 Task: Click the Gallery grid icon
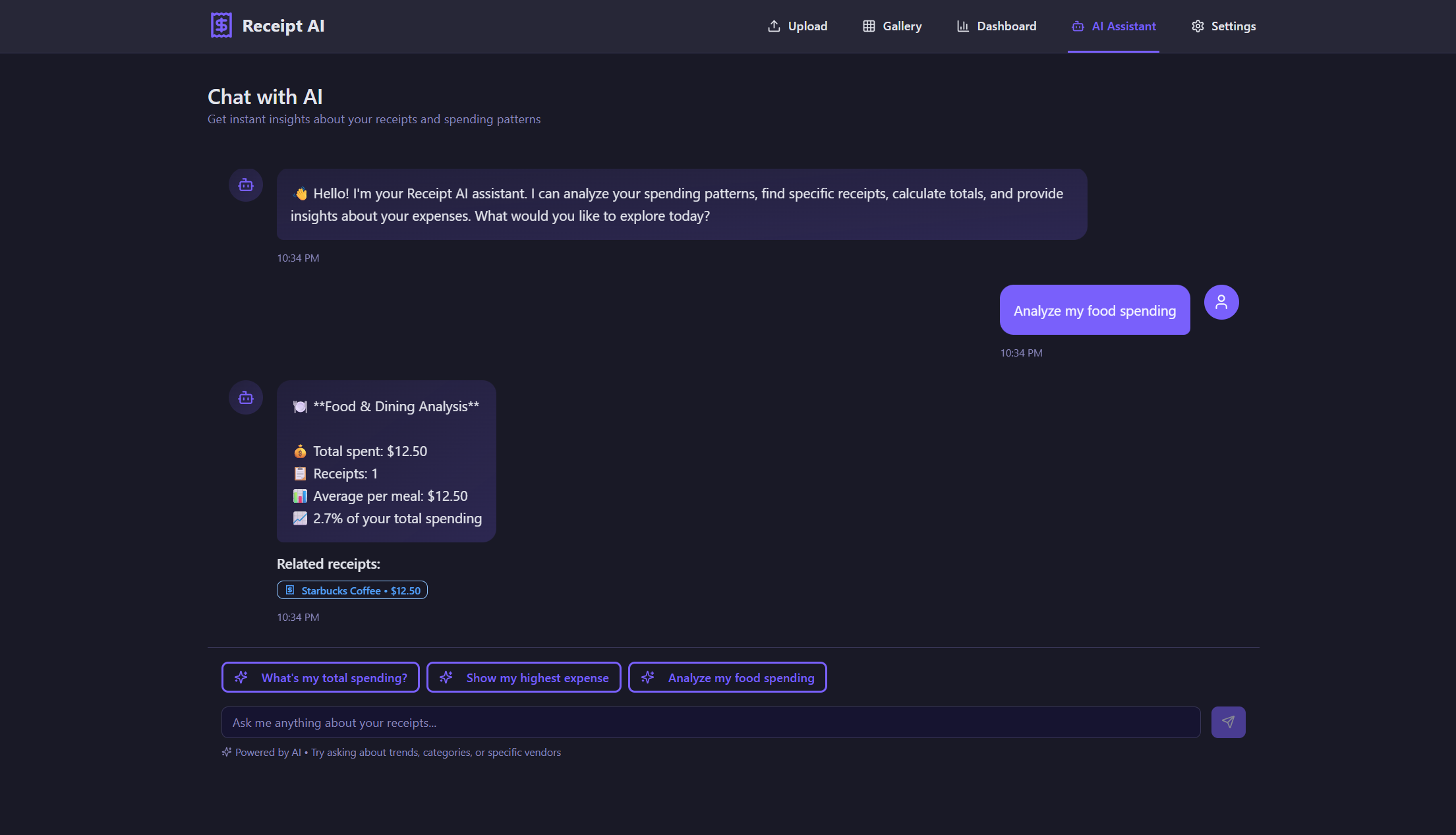pyautogui.click(x=869, y=26)
